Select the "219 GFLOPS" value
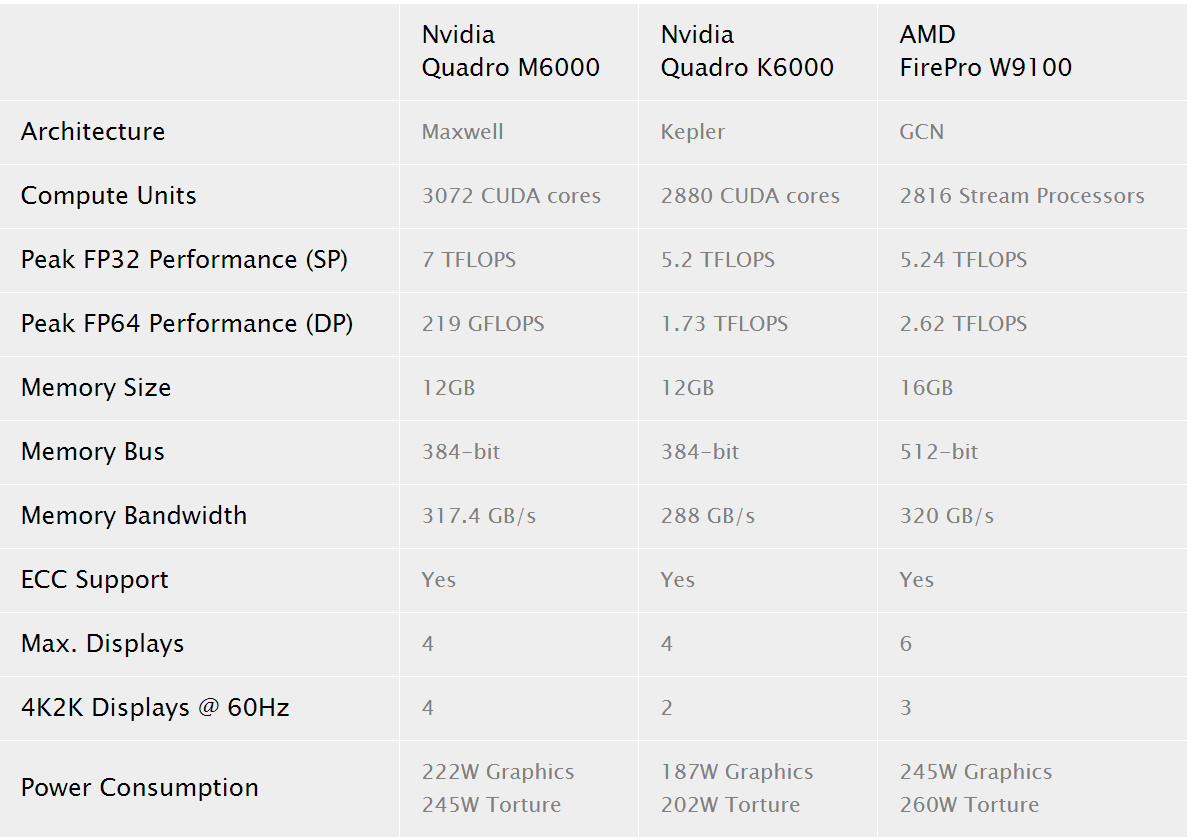The image size is (1194, 840). (x=483, y=324)
